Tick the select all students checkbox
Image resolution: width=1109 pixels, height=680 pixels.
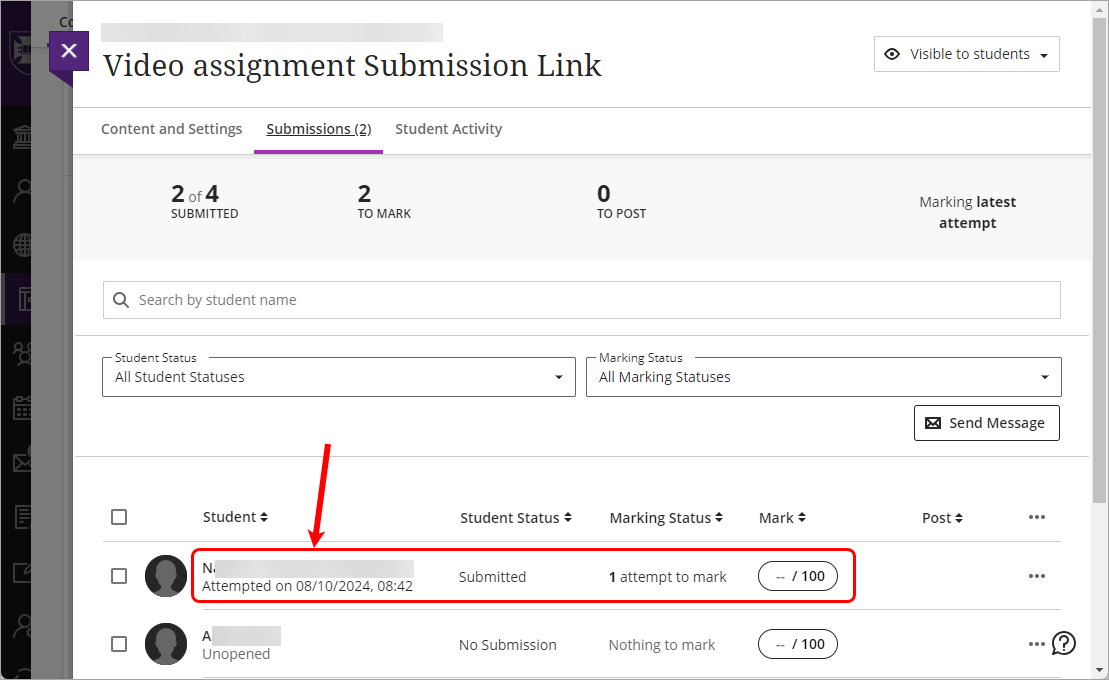[119, 517]
